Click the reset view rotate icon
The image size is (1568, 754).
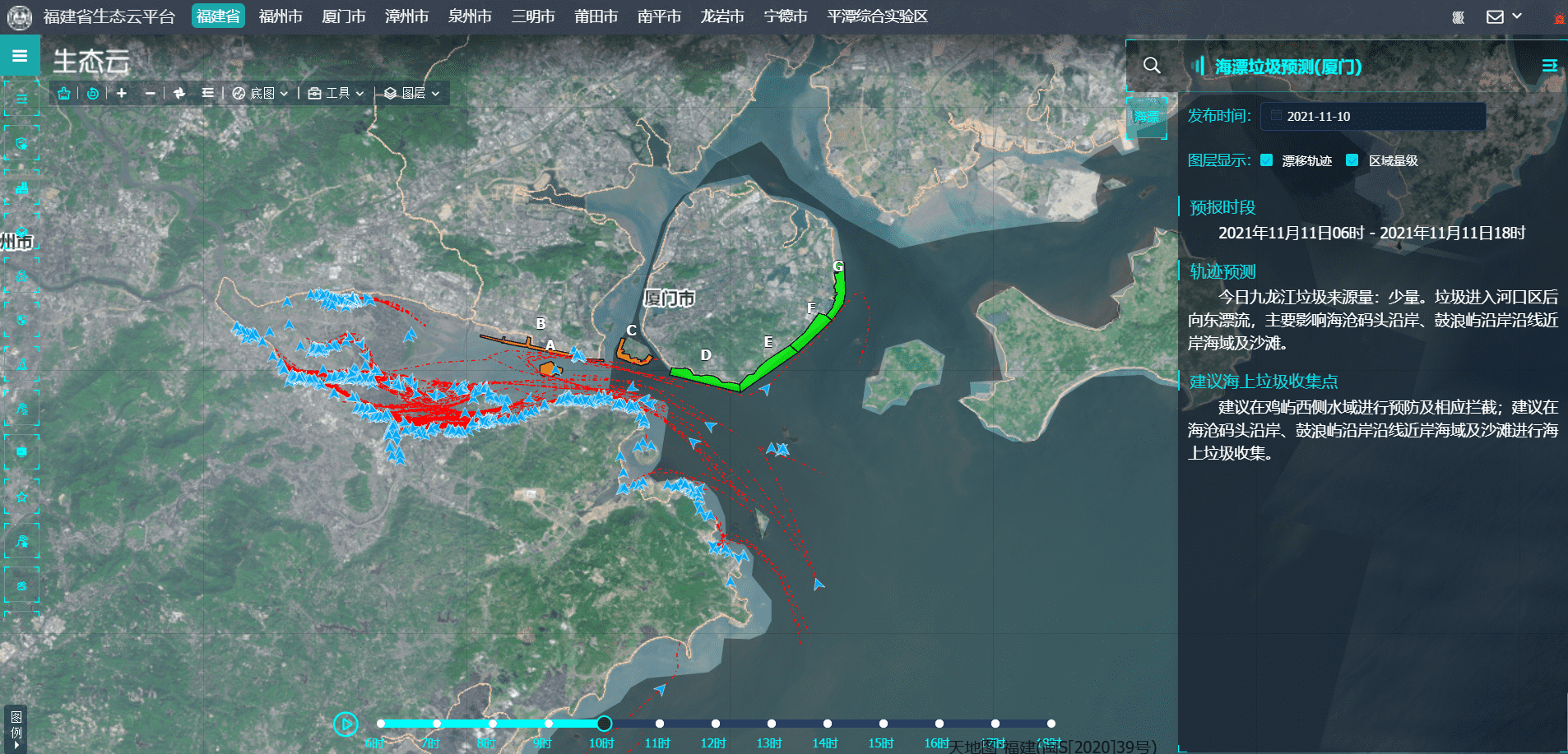[x=93, y=94]
